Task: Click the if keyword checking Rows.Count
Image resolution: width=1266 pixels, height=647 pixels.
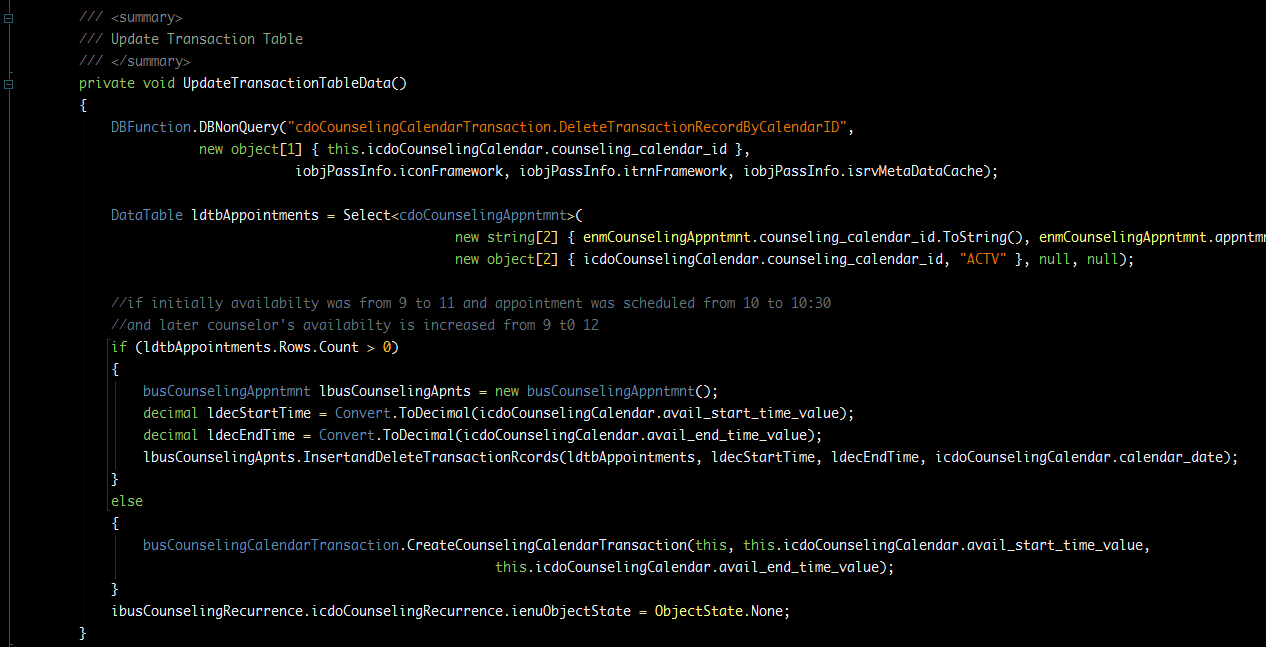Action: [118, 347]
